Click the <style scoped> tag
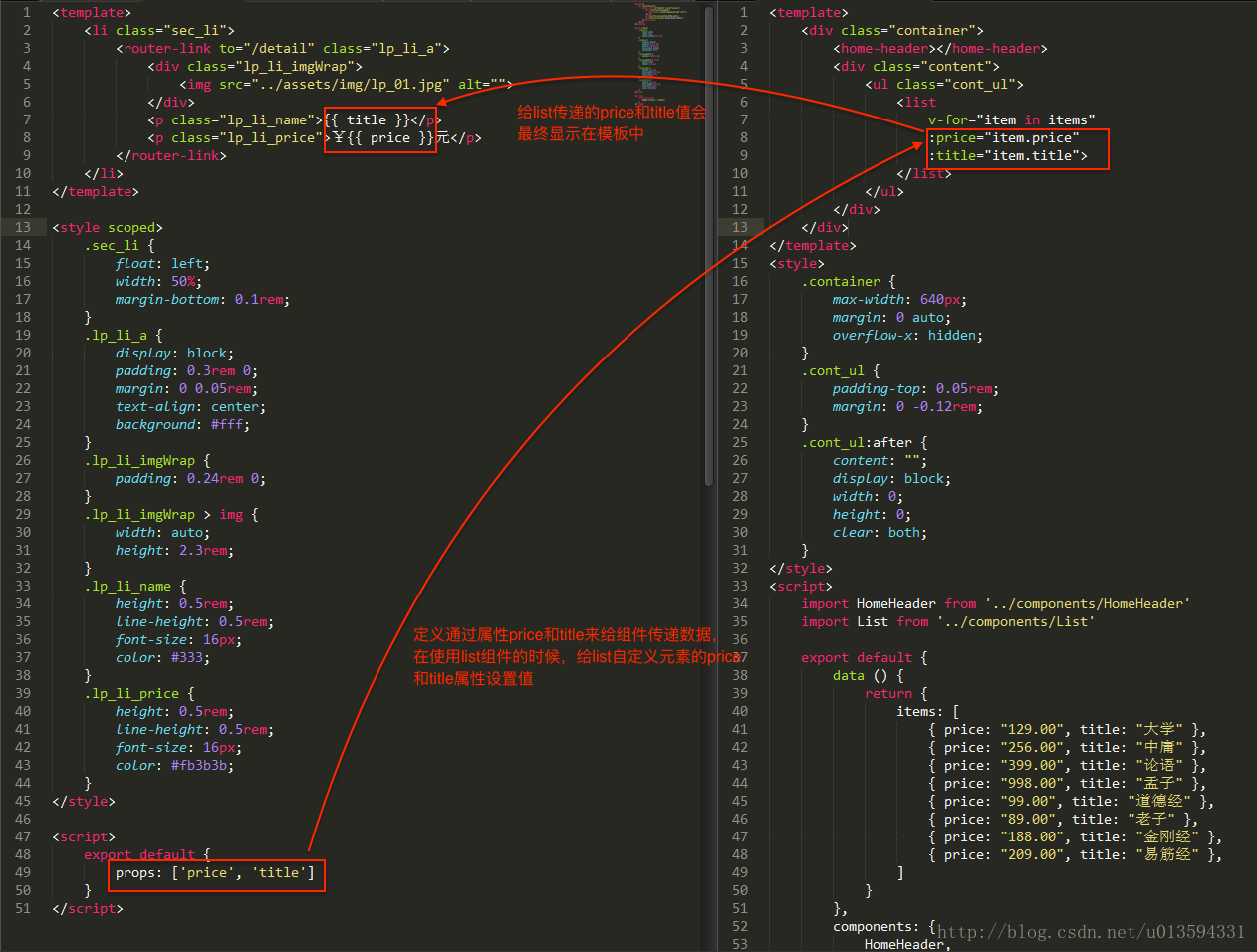1257x952 pixels. point(108,227)
